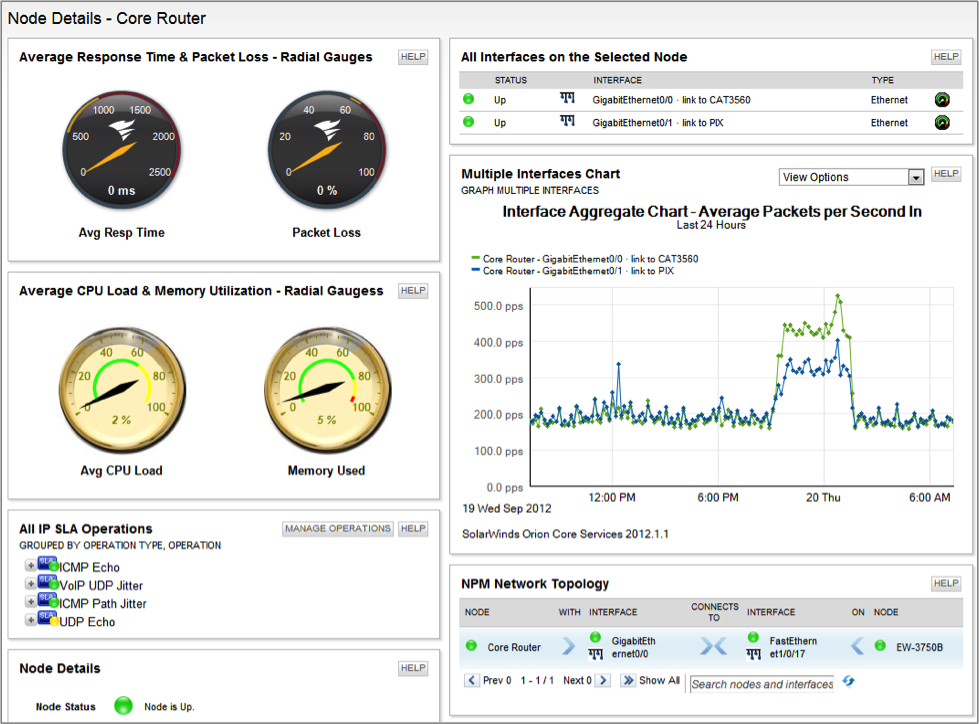This screenshot has width=979, height=724.
Task: Click green status icon of GigabitEthernet0/0
Action: (x=468, y=99)
